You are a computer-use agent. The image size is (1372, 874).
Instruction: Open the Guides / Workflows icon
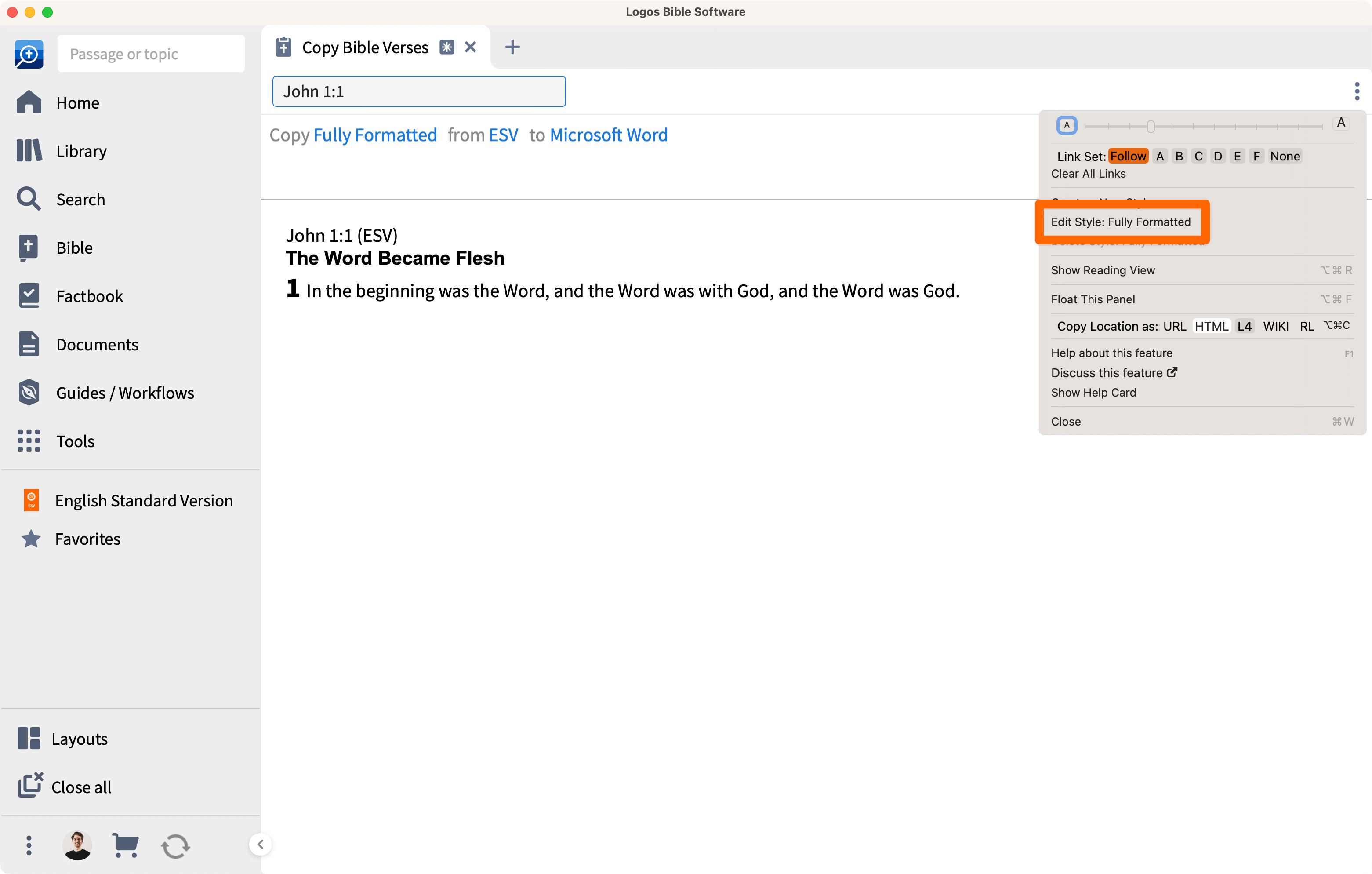[29, 392]
